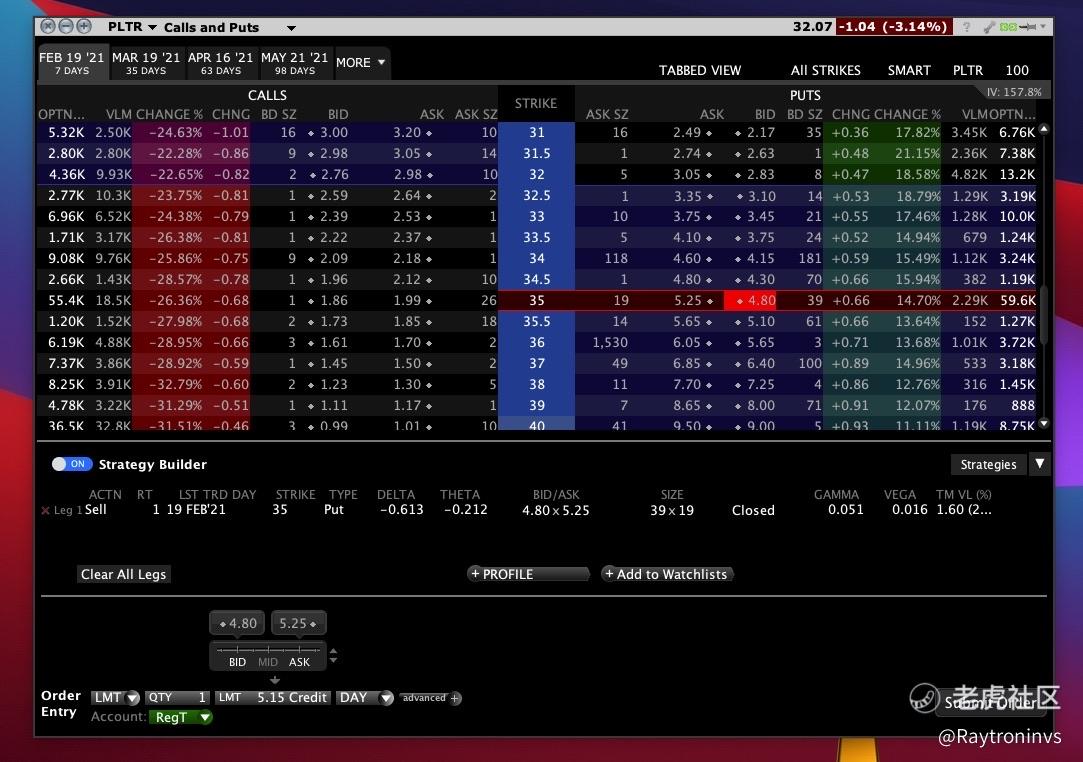Screen dimensions: 1083x762
Task: Click the SMART exchange selector
Action: pos(909,70)
